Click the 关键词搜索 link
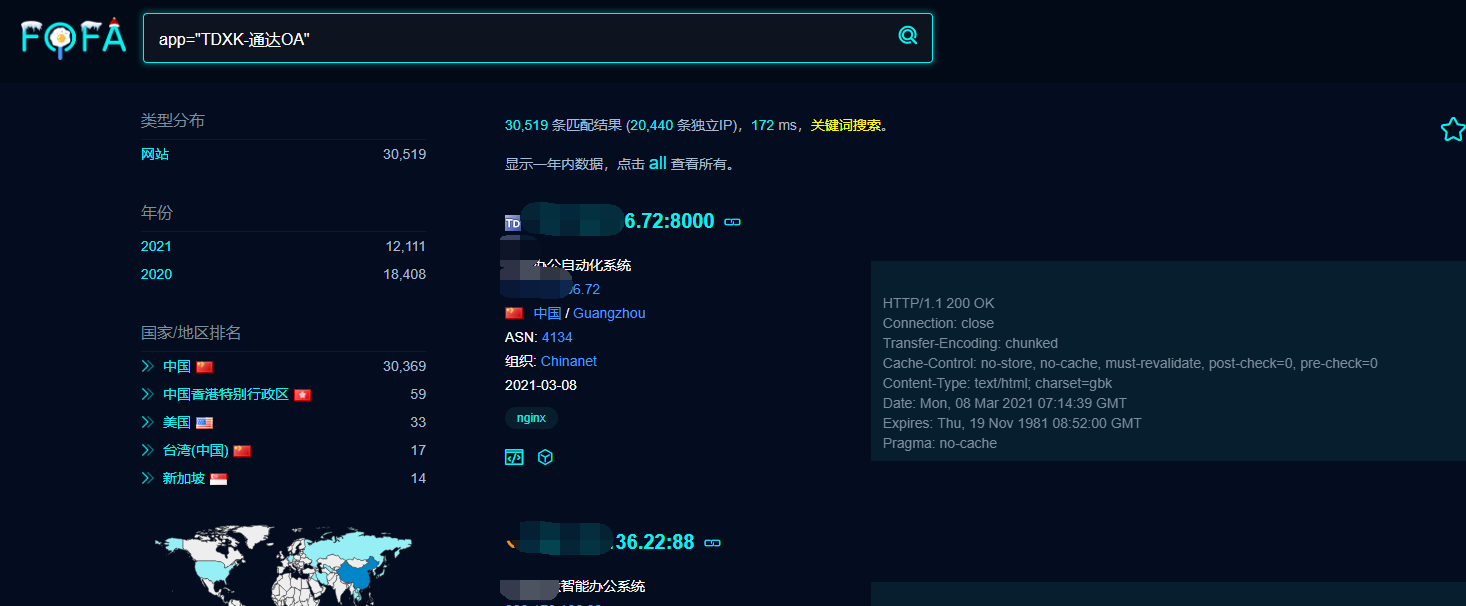This screenshot has width=1466, height=606. (846, 125)
